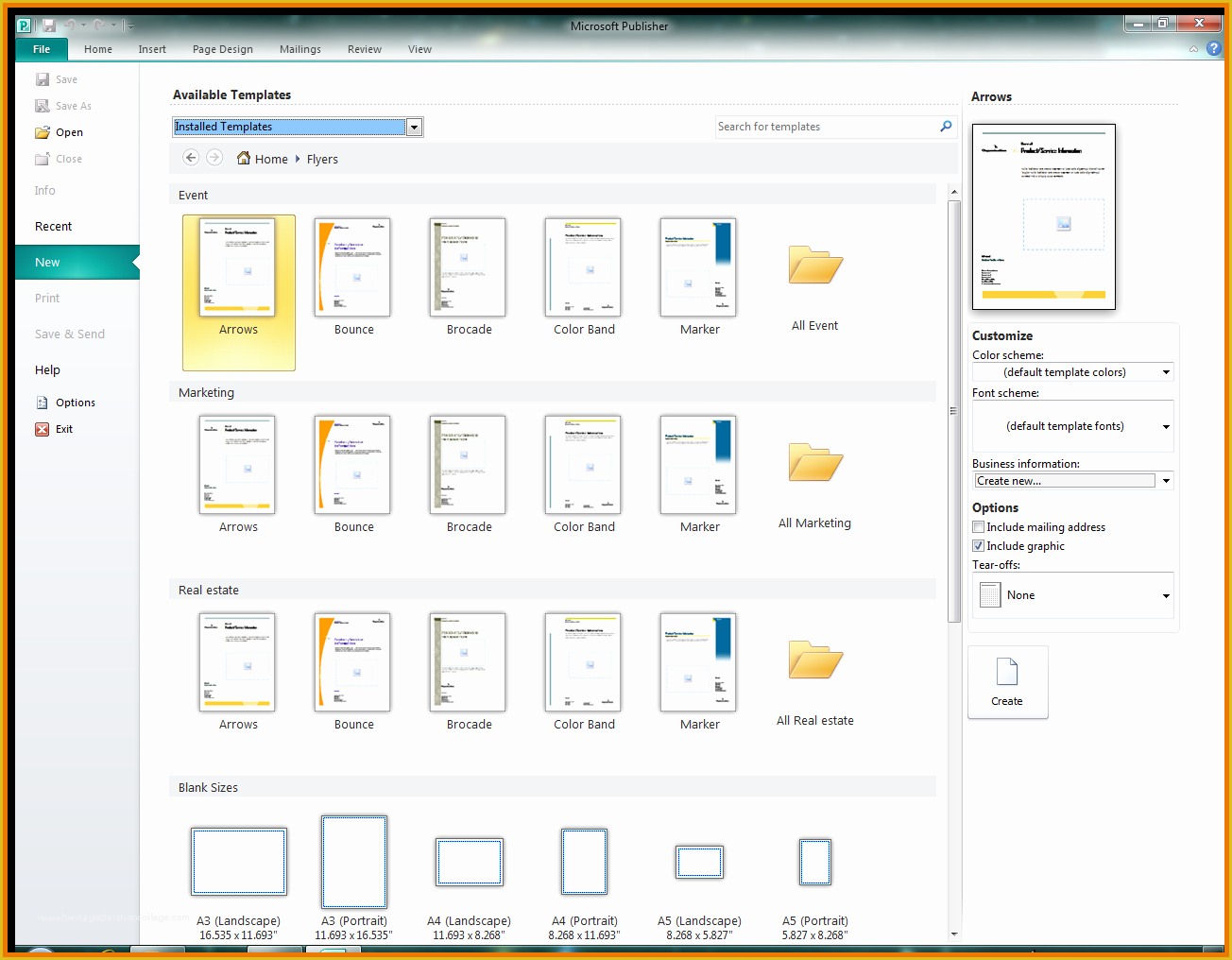Viewport: 1232px width, 960px height.
Task: Click the template list scrollbar thumb
Action: [953, 411]
